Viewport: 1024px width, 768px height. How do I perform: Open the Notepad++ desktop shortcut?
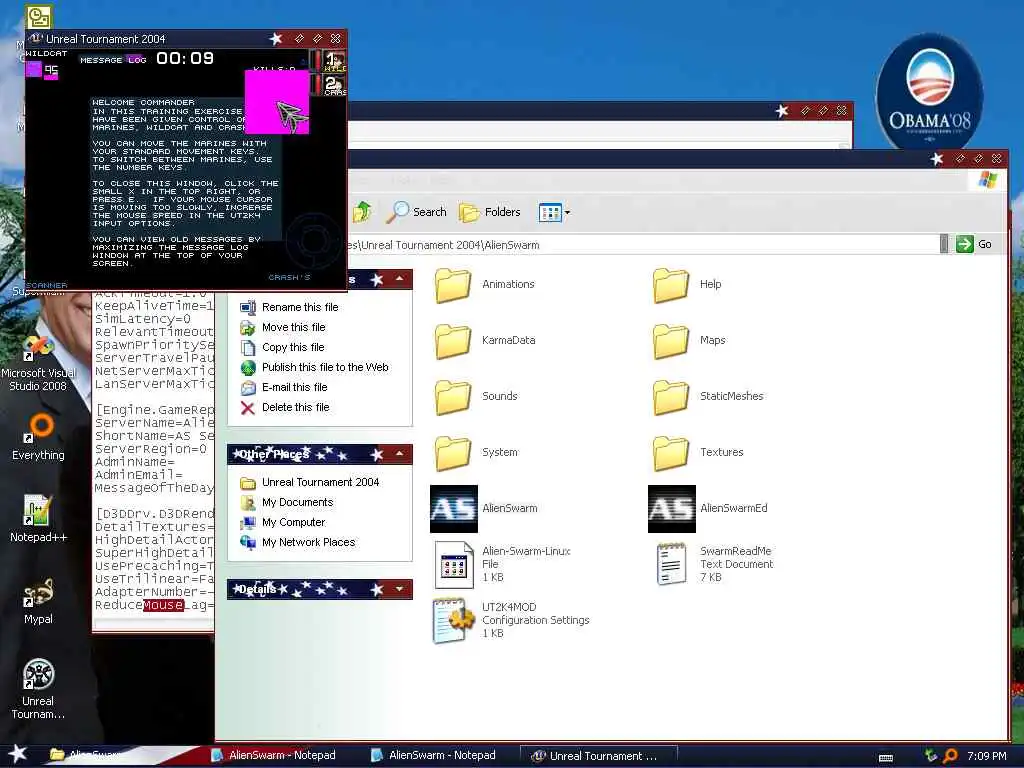[39, 519]
